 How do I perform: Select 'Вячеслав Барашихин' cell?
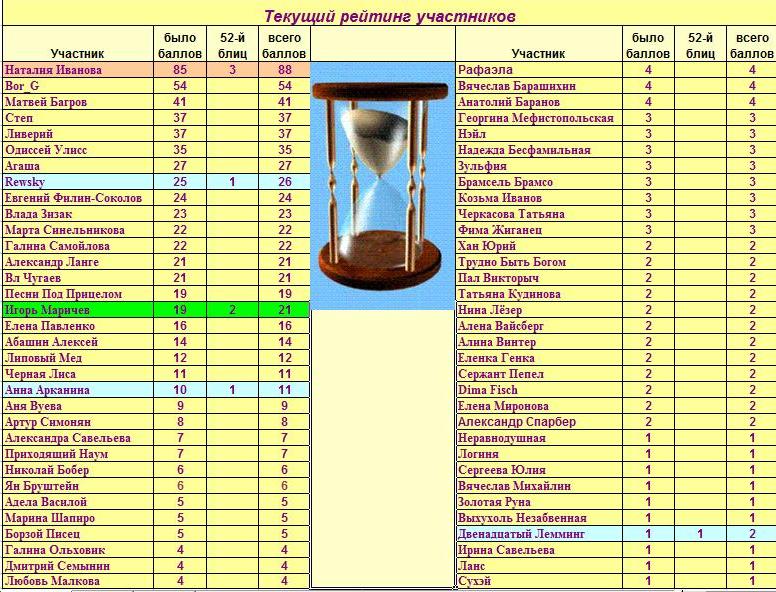538,86
